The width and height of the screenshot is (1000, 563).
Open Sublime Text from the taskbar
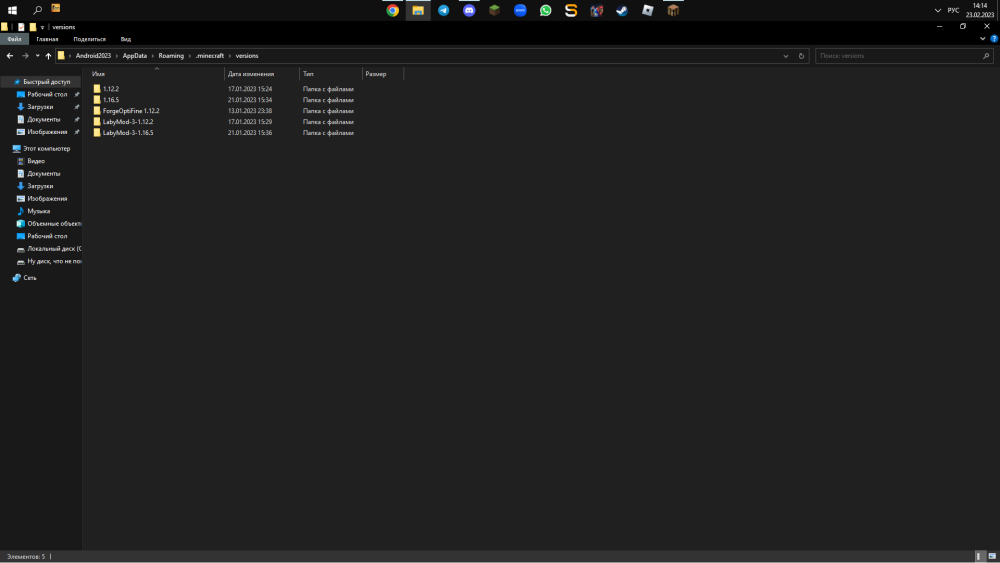click(x=571, y=10)
